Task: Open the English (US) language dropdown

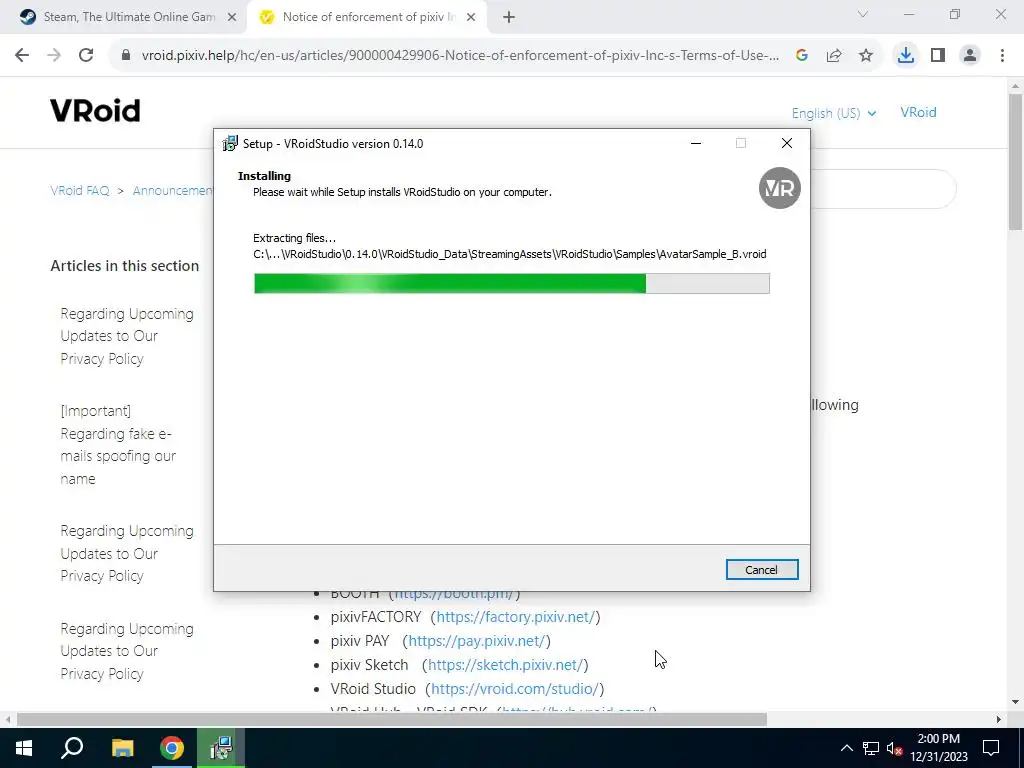Action: click(834, 113)
